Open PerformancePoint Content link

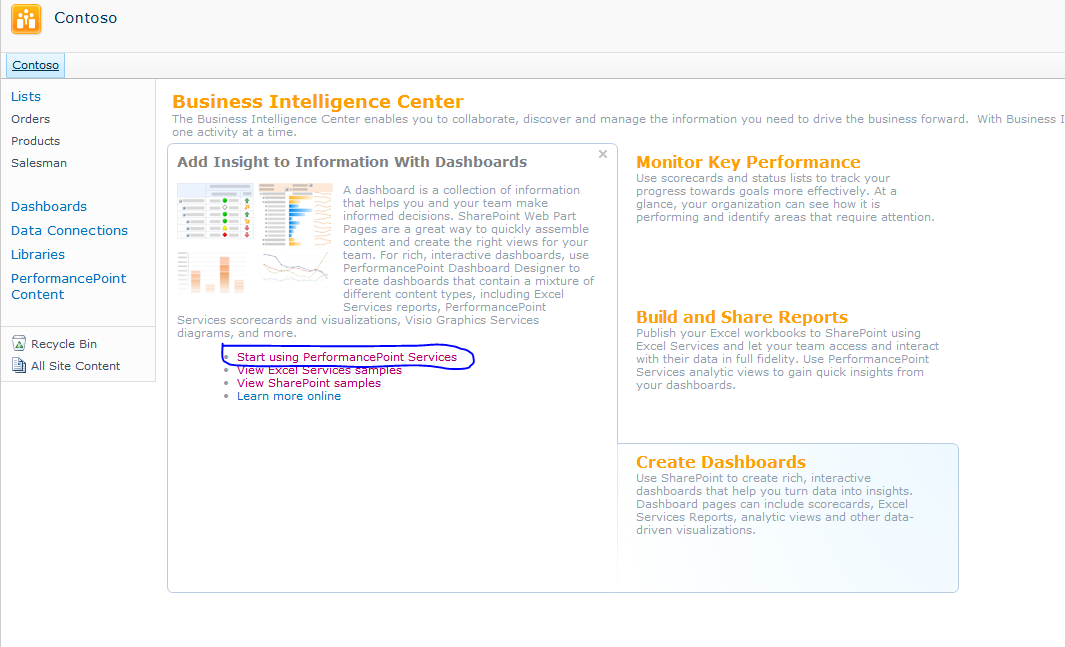[68, 286]
